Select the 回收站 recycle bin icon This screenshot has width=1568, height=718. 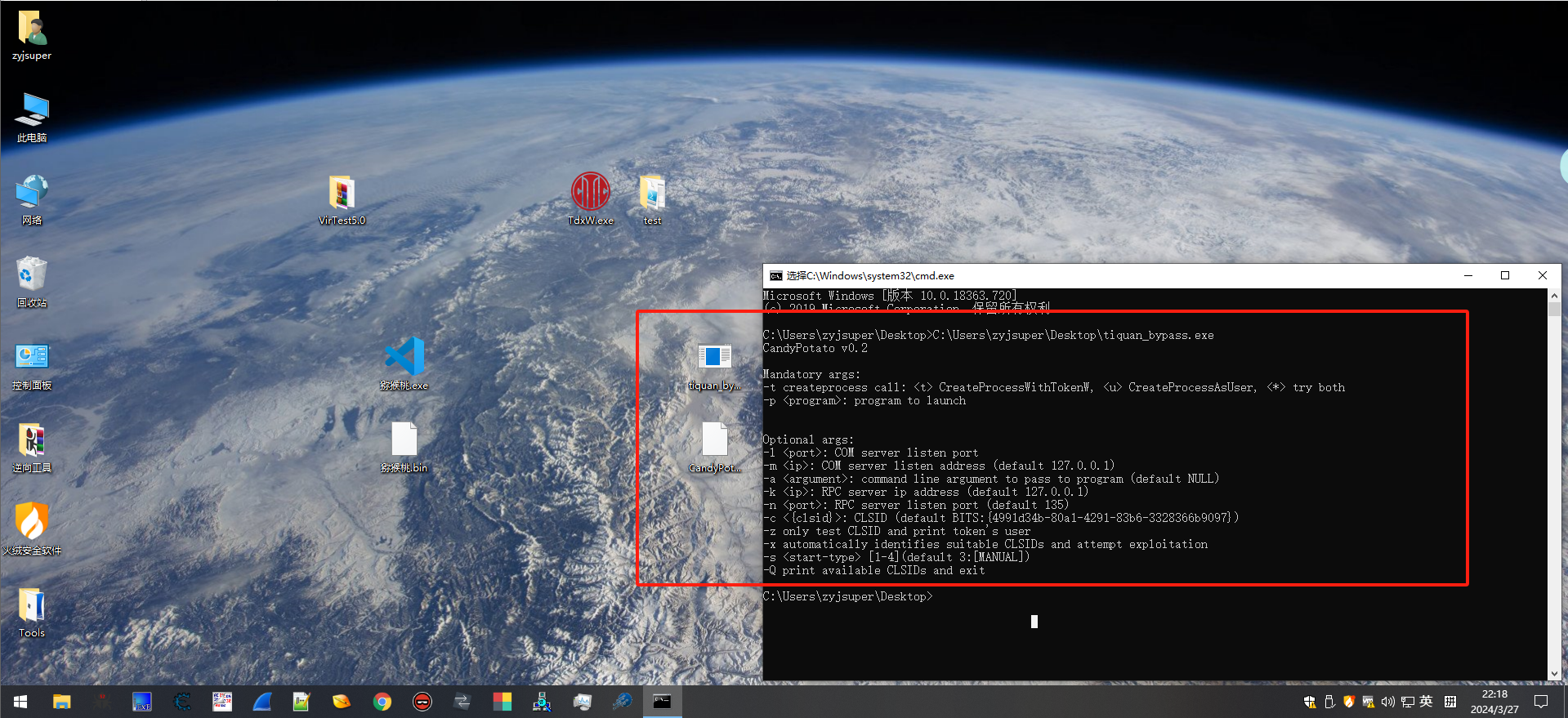[x=32, y=283]
